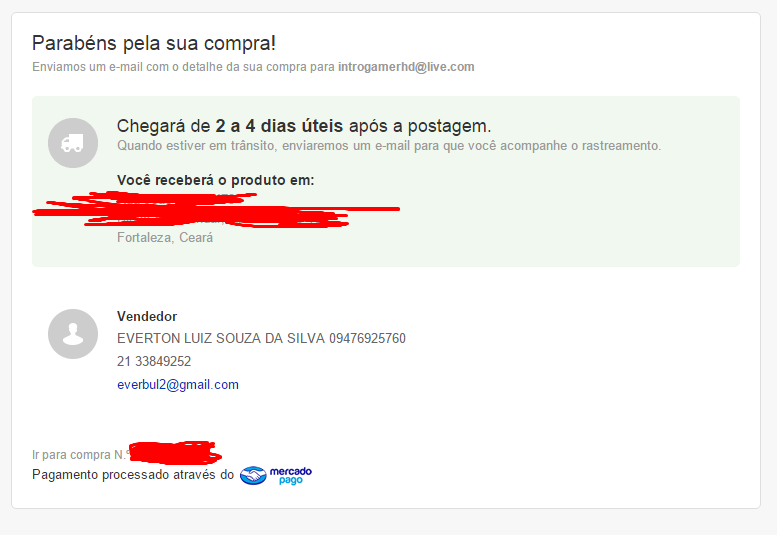The image size is (777, 535).
Task: Click the tracking e-mail notice text
Action: coord(389,146)
